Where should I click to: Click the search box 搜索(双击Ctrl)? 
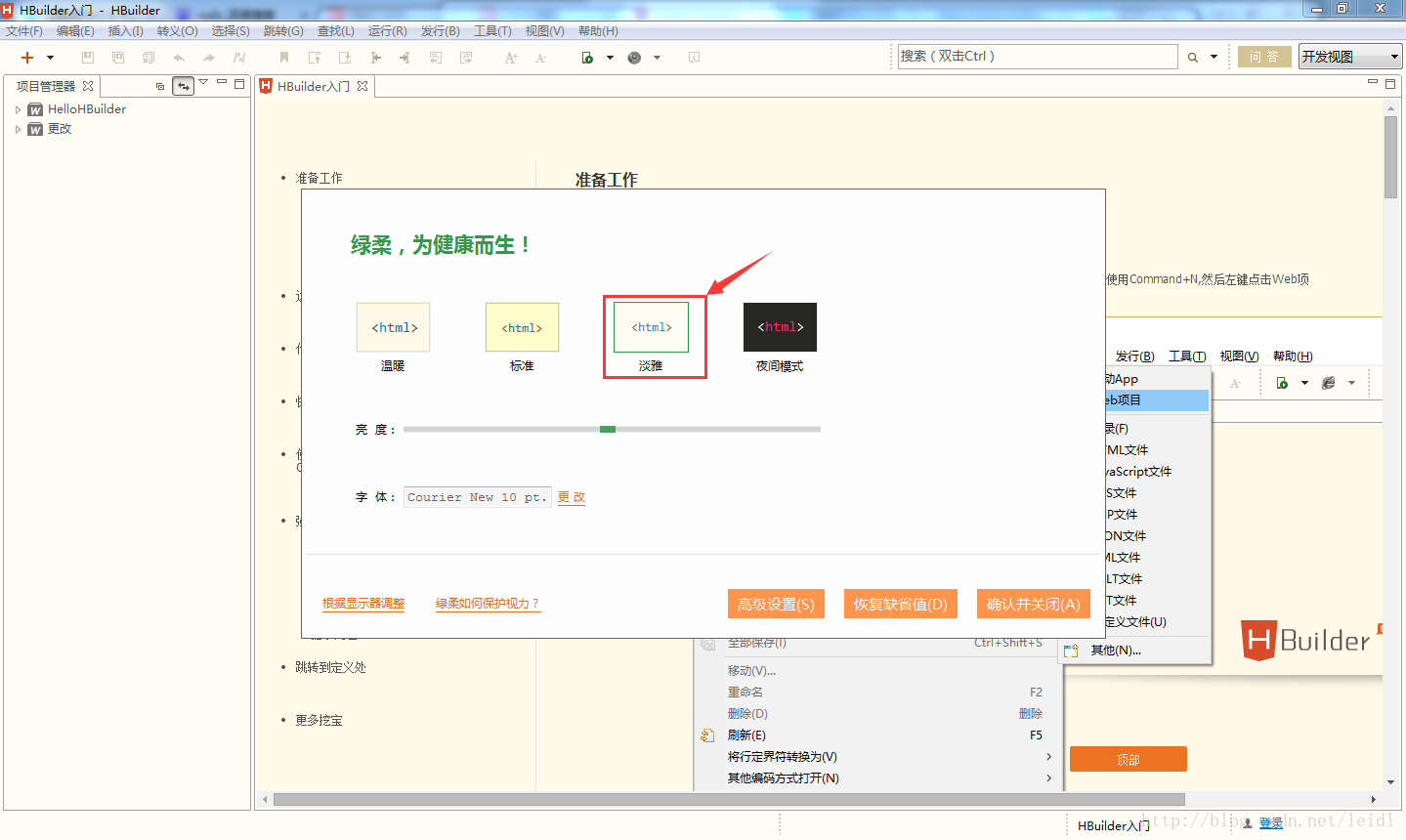pos(1038,57)
